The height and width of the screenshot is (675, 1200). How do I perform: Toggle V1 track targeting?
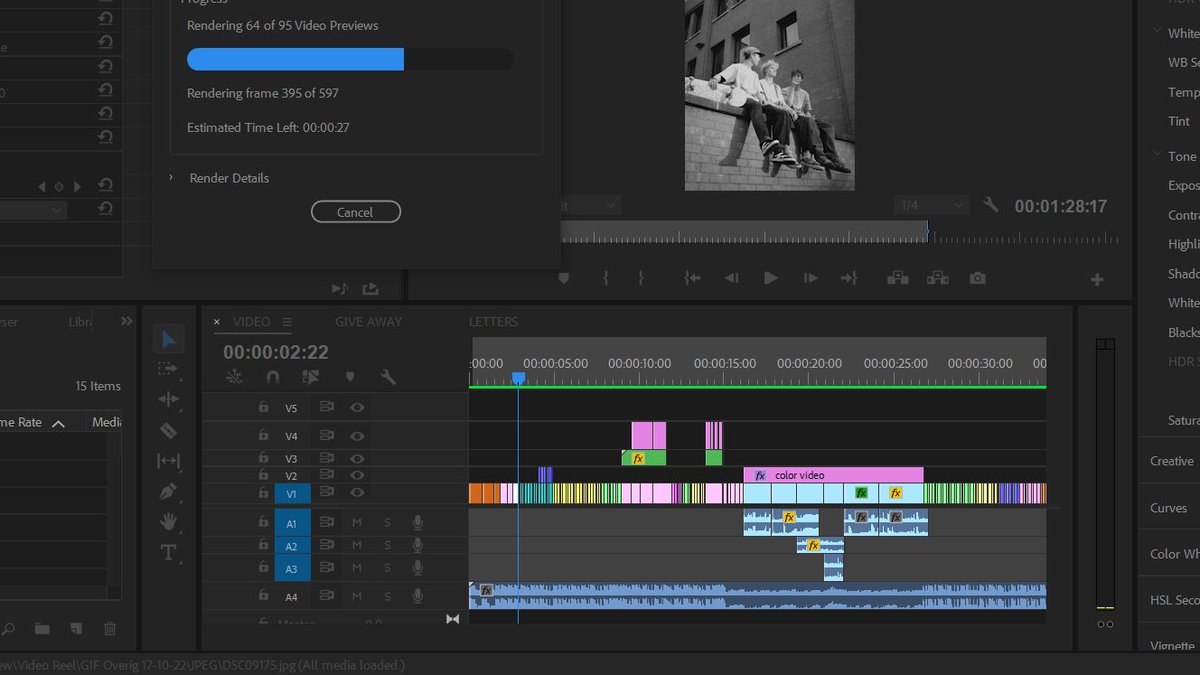[292, 493]
